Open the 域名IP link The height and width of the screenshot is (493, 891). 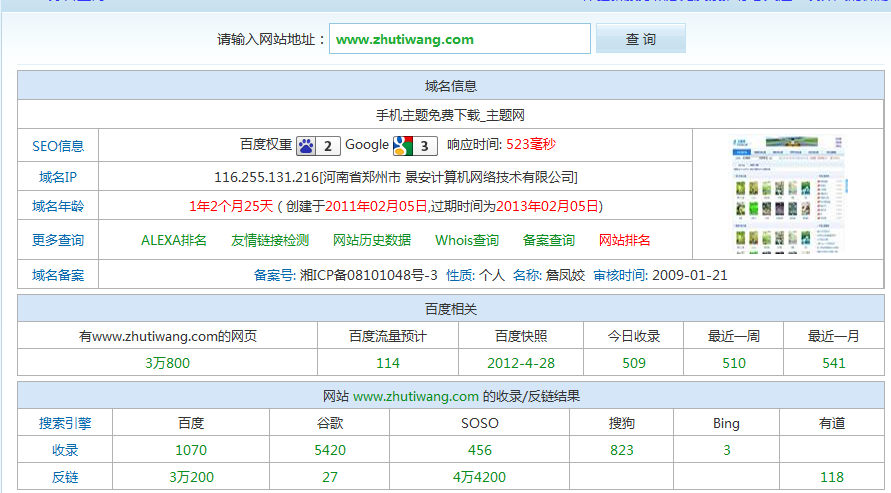(58, 177)
